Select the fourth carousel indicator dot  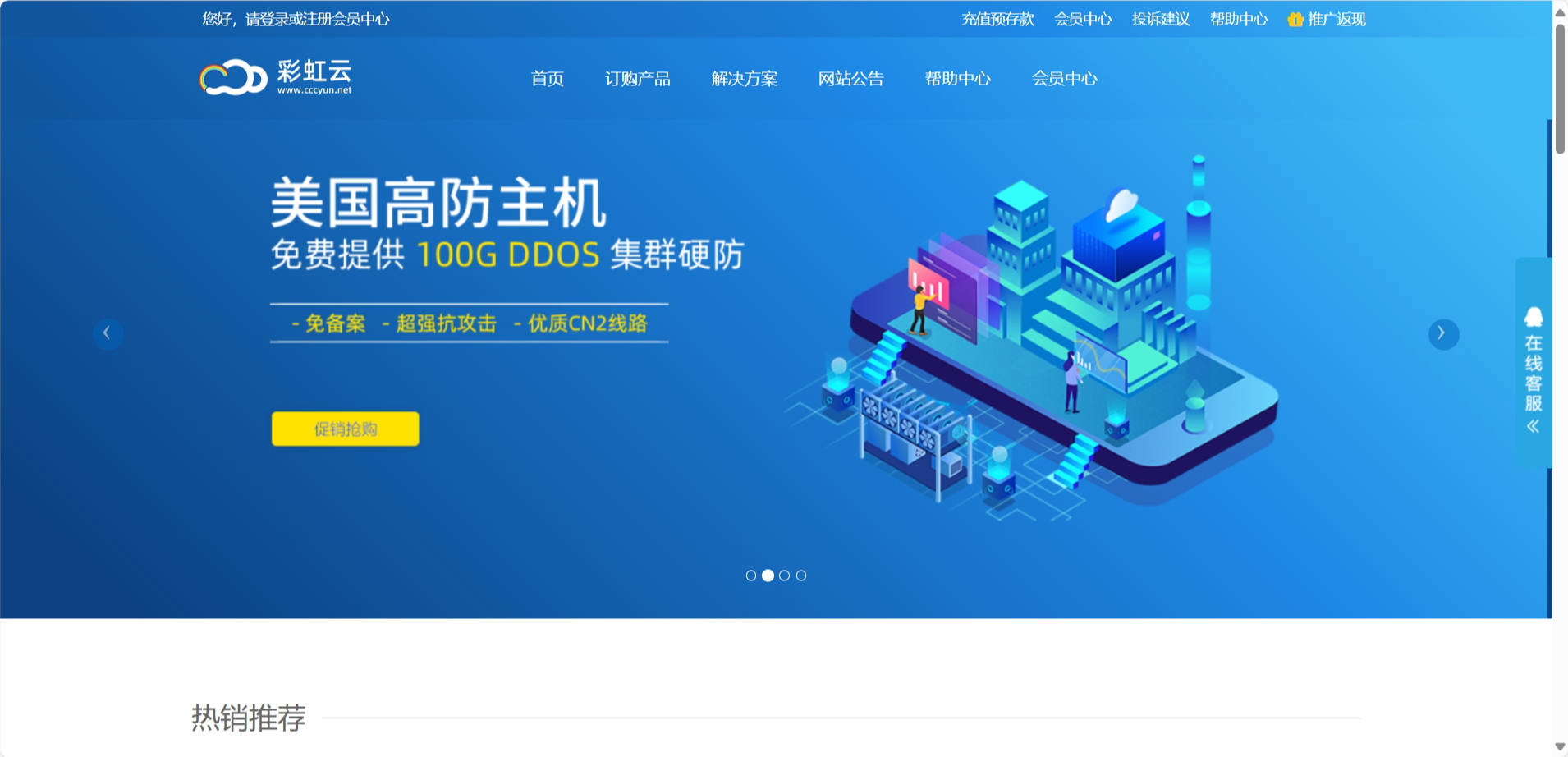point(801,576)
